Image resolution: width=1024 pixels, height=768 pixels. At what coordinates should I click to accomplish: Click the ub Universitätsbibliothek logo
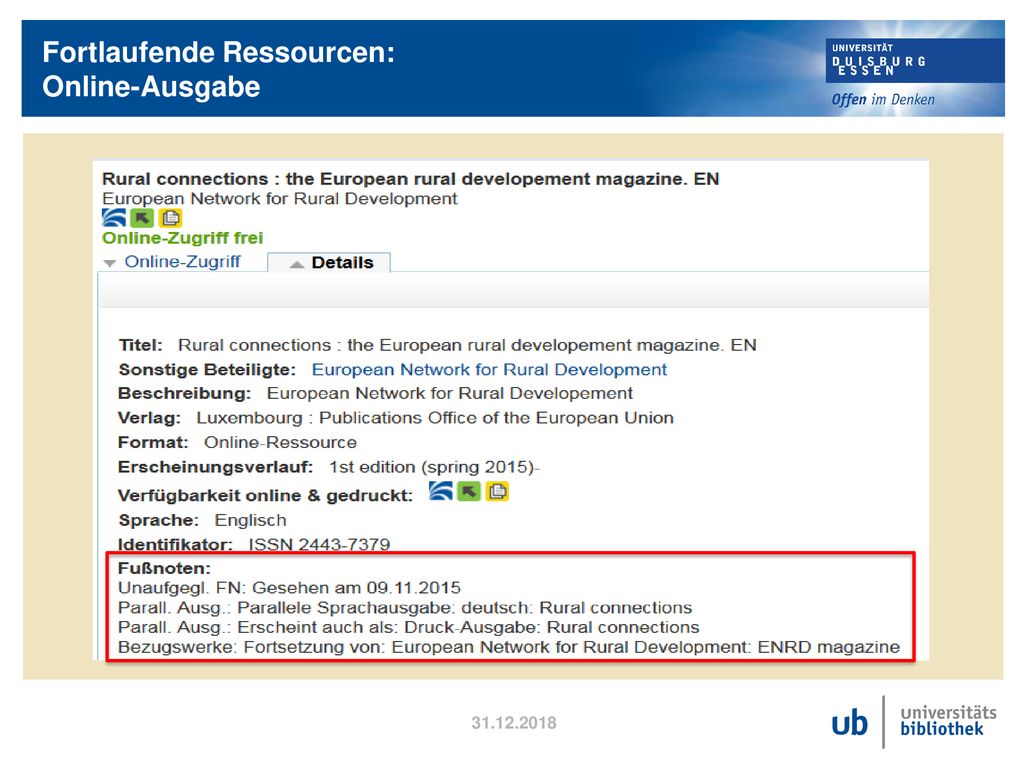pyautogui.click(x=914, y=722)
